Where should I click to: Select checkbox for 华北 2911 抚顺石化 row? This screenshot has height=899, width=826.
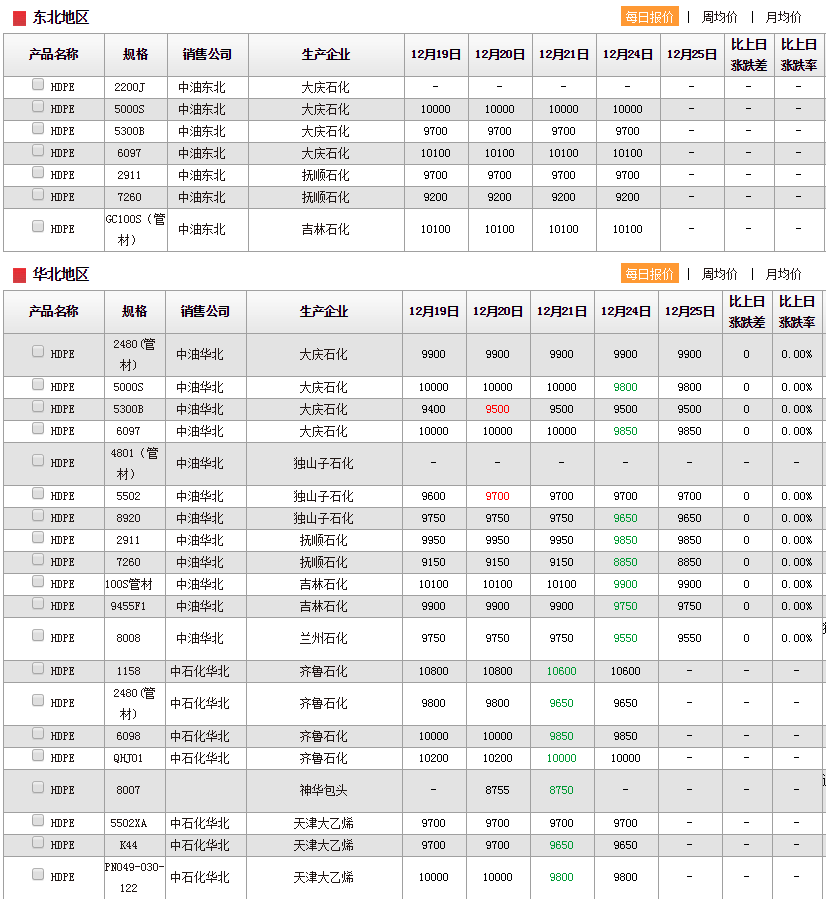coord(38,537)
